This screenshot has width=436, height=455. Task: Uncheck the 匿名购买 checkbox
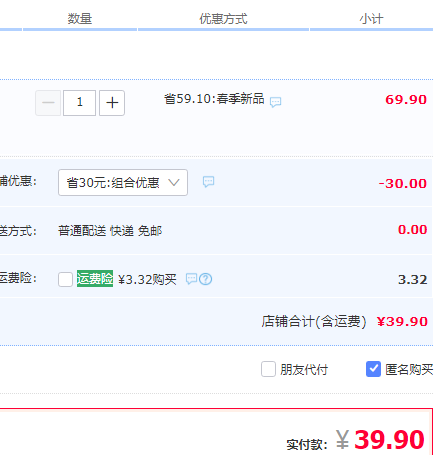tap(373, 369)
